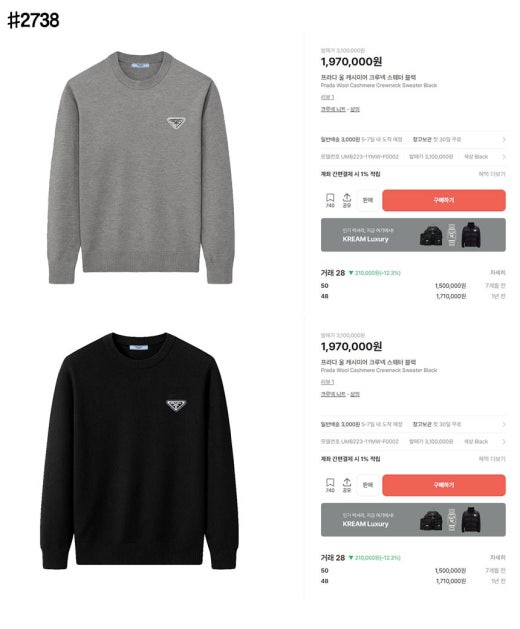View trade details link in the upper listing
The image size is (520, 629).
pyautogui.click(x=498, y=272)
